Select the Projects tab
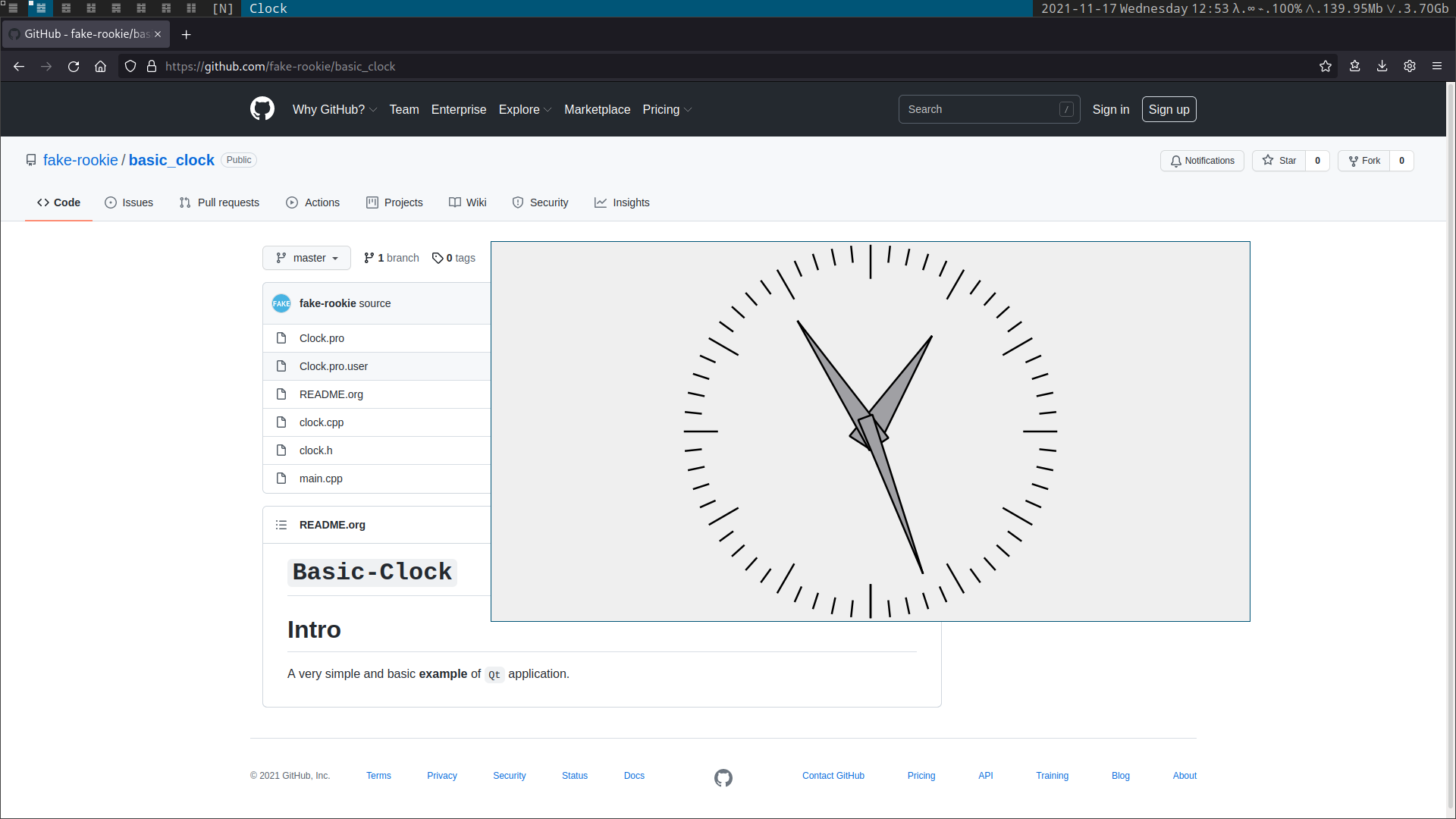 [x=403, y=202]
